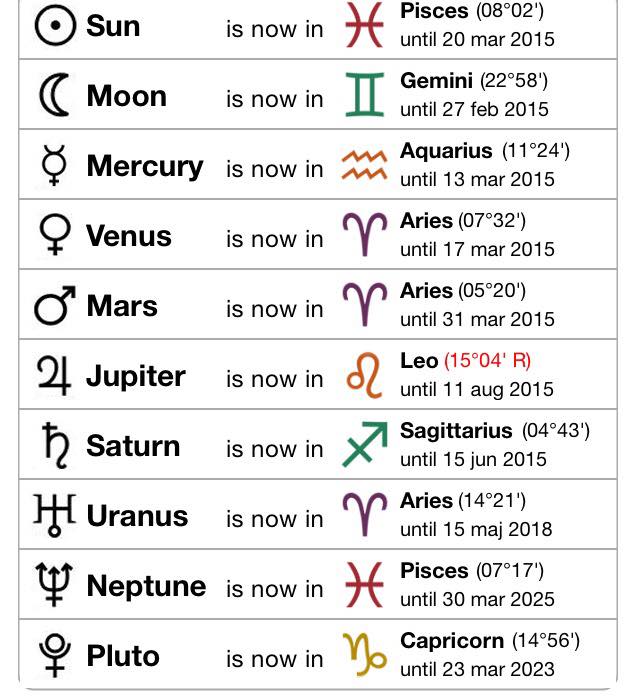This screenshot has height=697, width=640.
Task: Select the Neptune trident icon
Action: tap(54, 585)
